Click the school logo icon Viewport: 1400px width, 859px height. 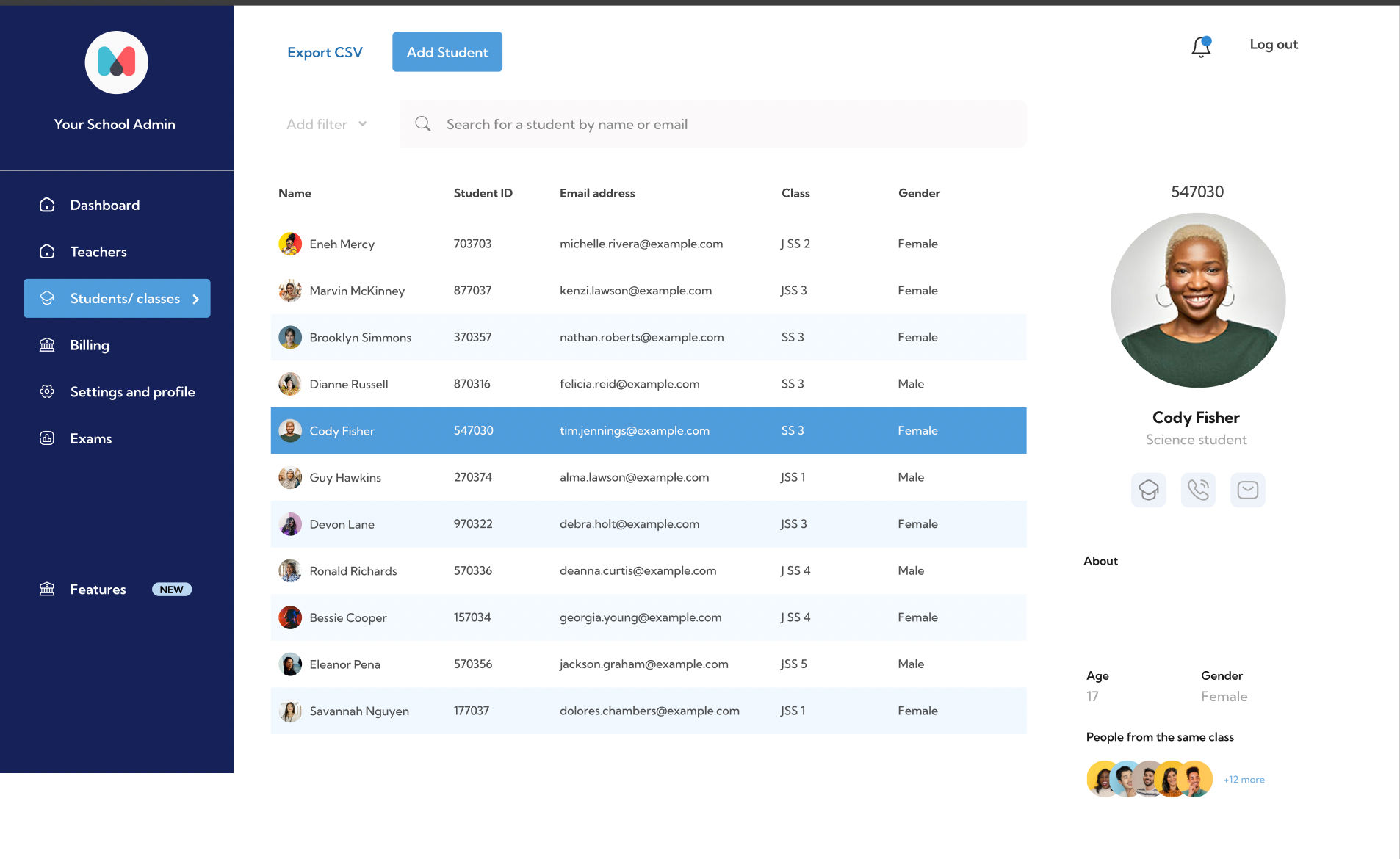pos(116,62)
